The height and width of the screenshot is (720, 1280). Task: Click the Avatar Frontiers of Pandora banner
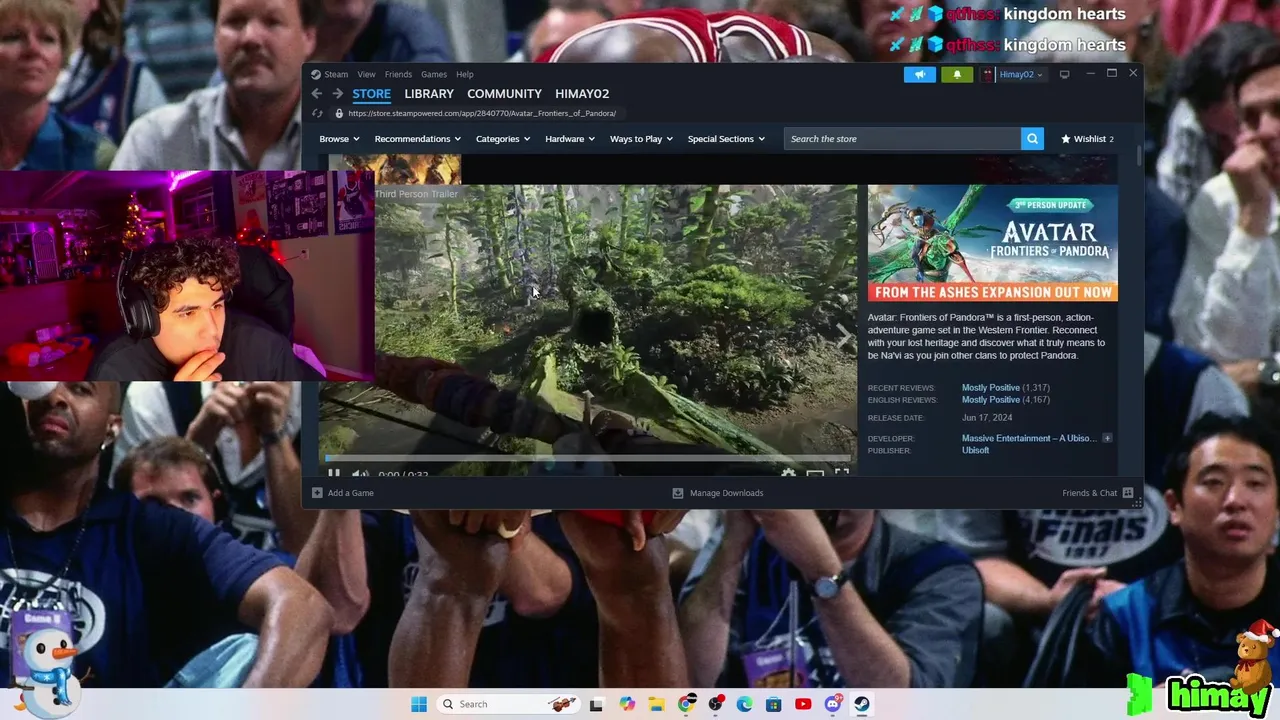993,243
